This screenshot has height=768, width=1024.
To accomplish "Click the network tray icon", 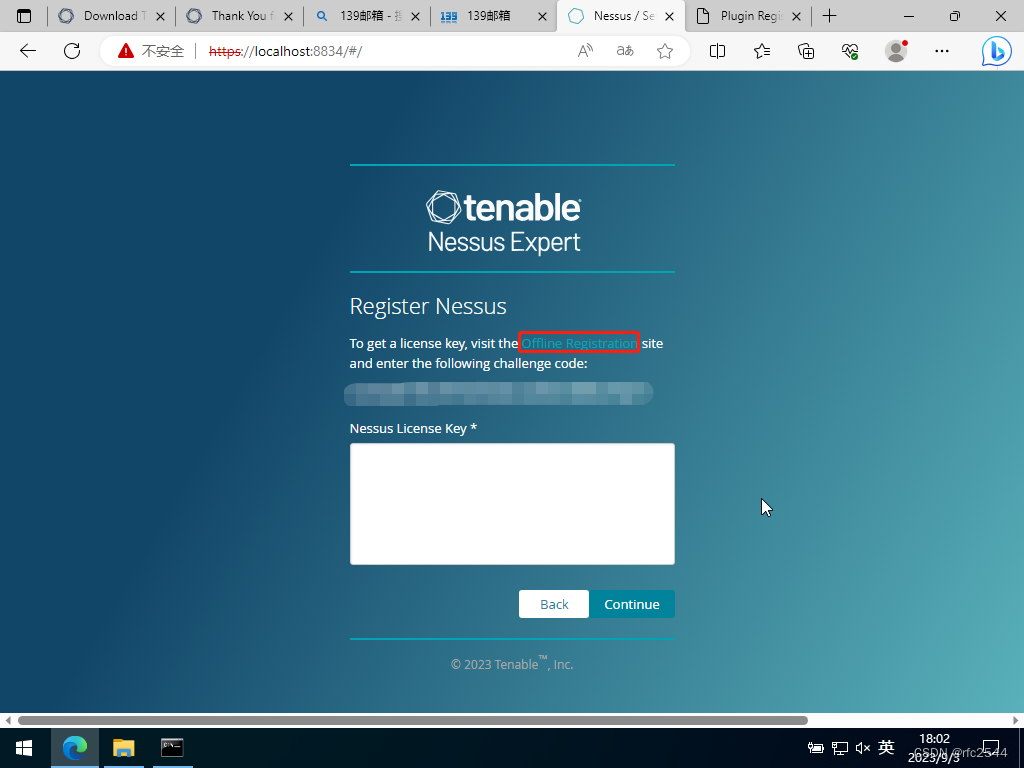I will tap(840, 748).
